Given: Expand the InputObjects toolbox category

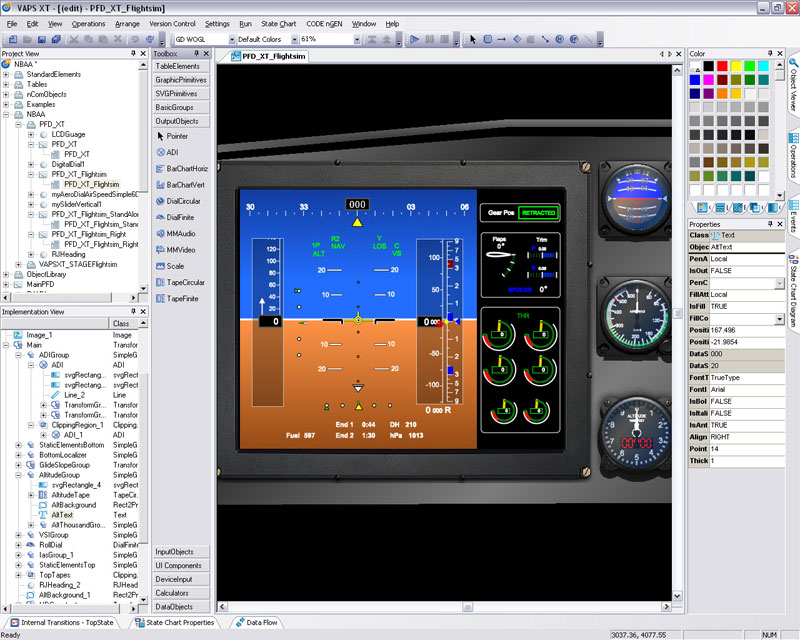Looking at the screenshot, I should pos(180,552).
